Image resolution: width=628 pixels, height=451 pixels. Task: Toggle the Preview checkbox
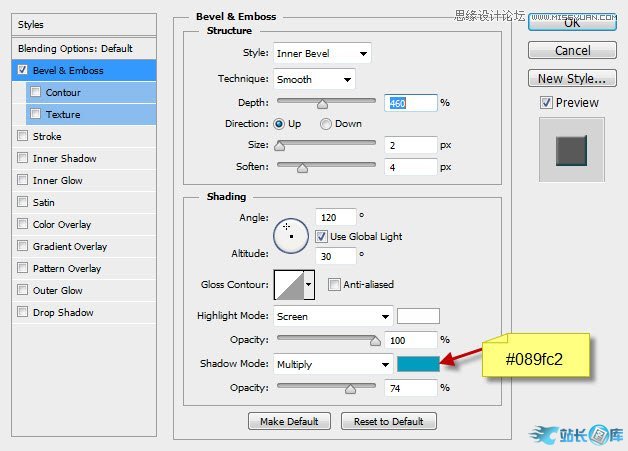545,102
